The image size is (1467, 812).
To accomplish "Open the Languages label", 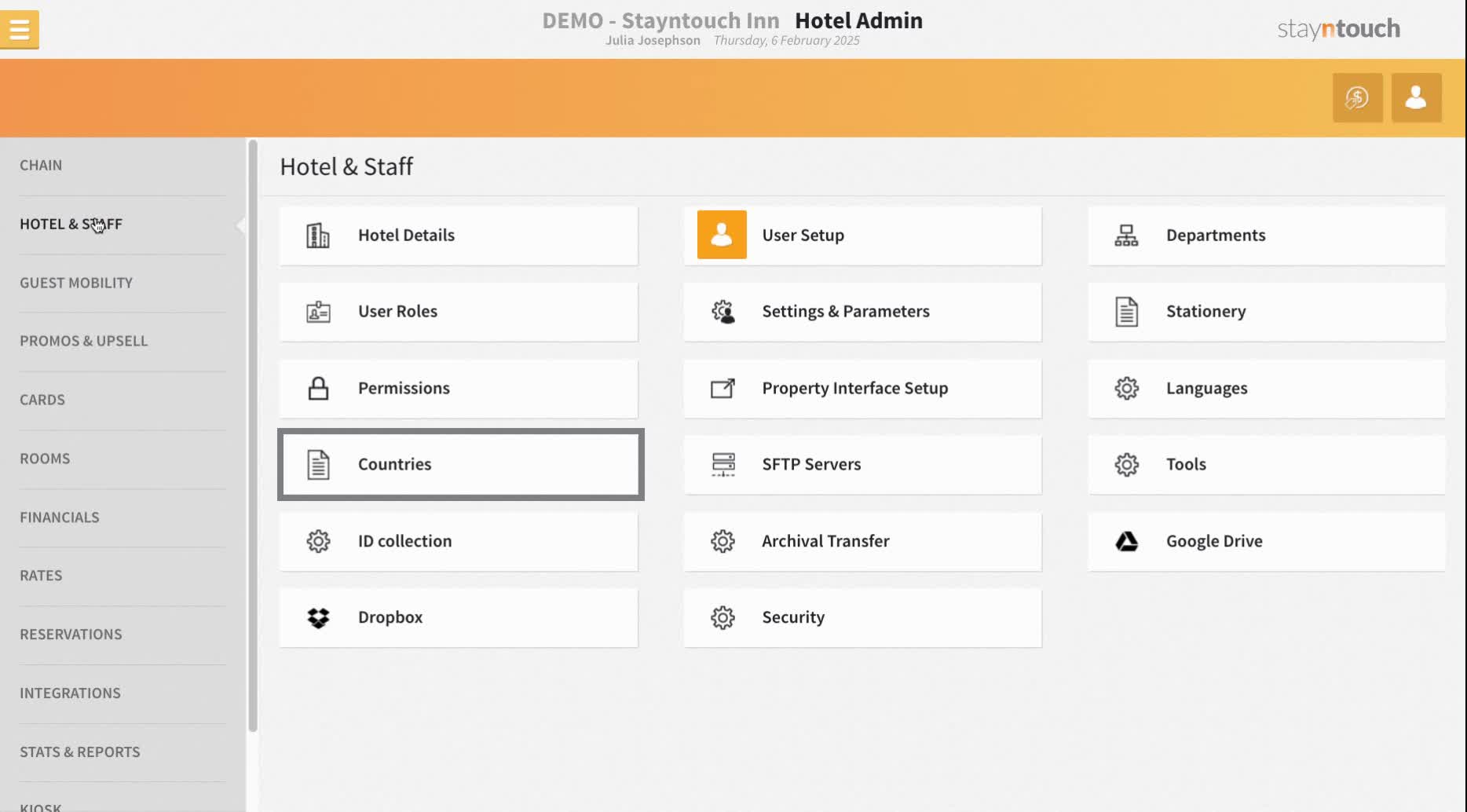I will pos(1206,388).
